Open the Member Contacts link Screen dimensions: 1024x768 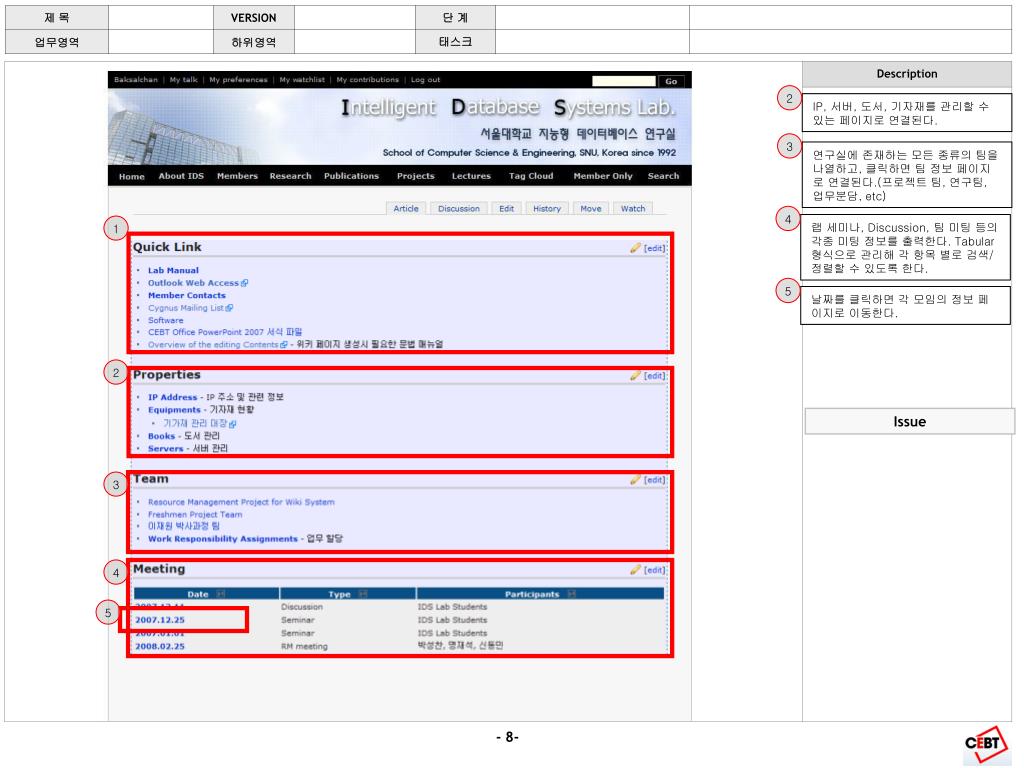pyautogui.click(x=187, y=295)
